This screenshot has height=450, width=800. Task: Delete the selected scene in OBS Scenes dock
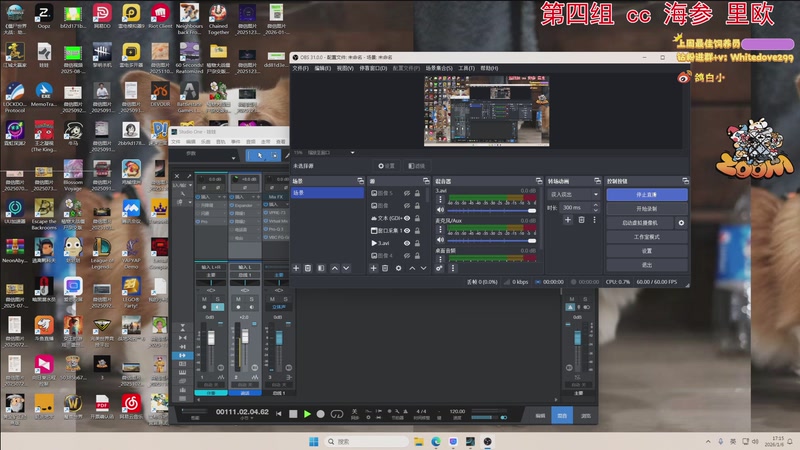coord(308,268)
